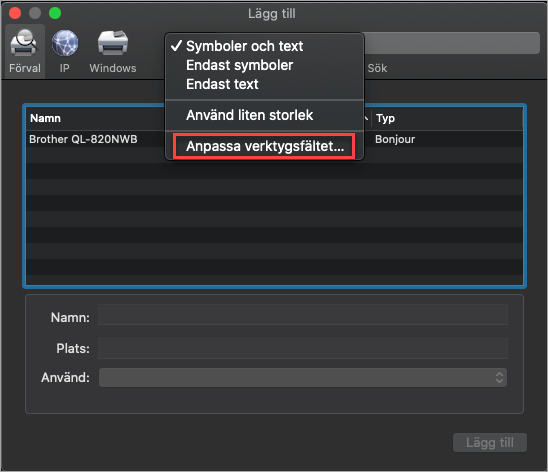This screenshot has width=548, height=472.
Task: Close the Lägg till window
Action: (15, 13)
